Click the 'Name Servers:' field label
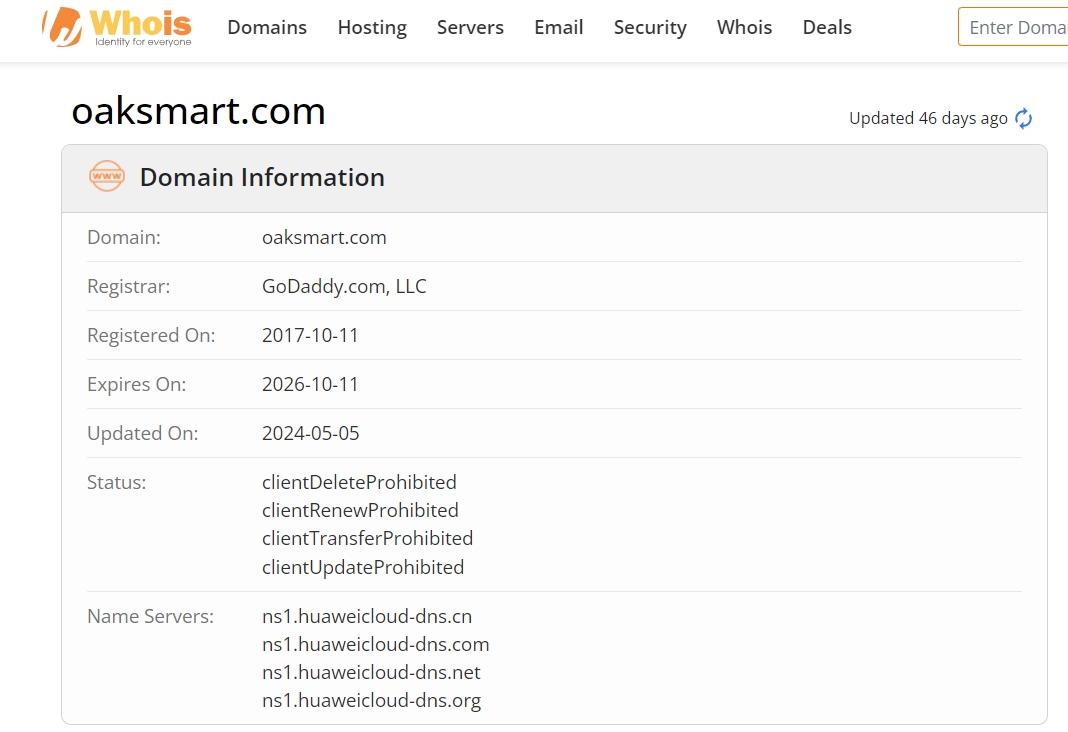The width and height of the screenshot is (1068, 732). (x=151, y=617)
